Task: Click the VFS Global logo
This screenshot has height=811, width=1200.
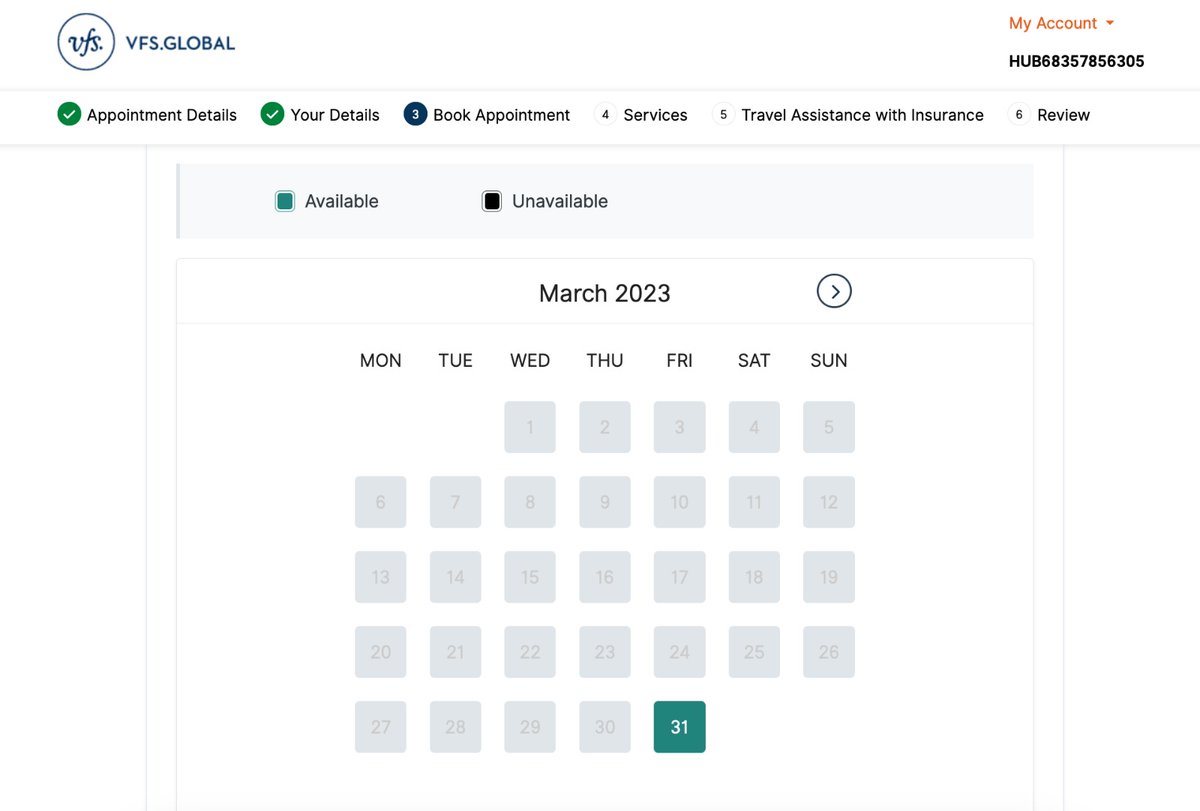Action: [x=147, y=43]
